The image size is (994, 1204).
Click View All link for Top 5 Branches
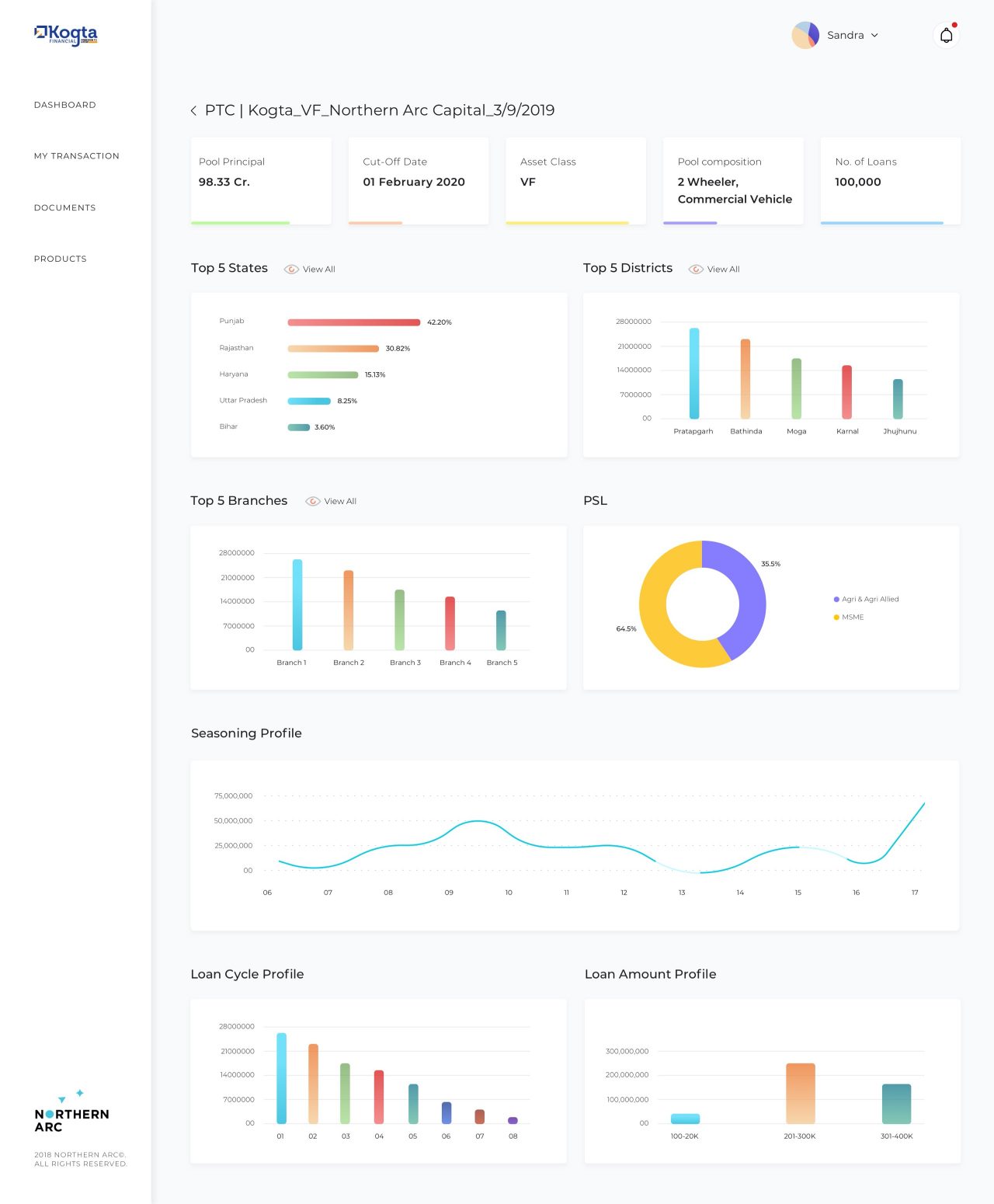pyautogui.click(x=340, y=502)
